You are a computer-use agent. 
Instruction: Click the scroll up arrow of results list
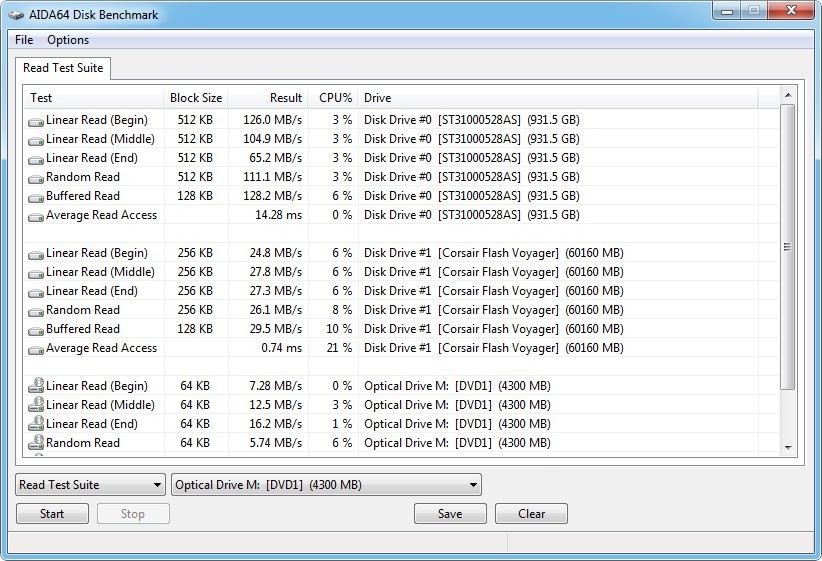[787, 95]
